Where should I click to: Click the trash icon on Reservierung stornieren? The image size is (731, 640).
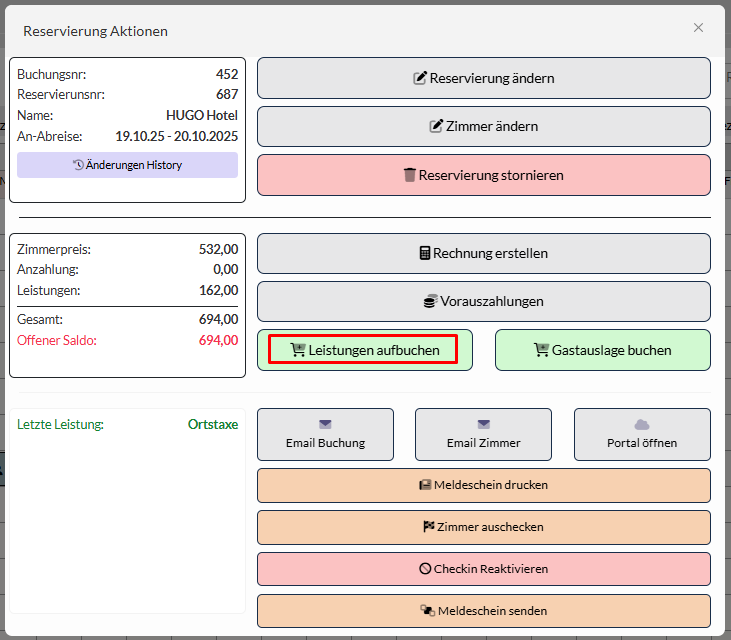click(409, 175)
